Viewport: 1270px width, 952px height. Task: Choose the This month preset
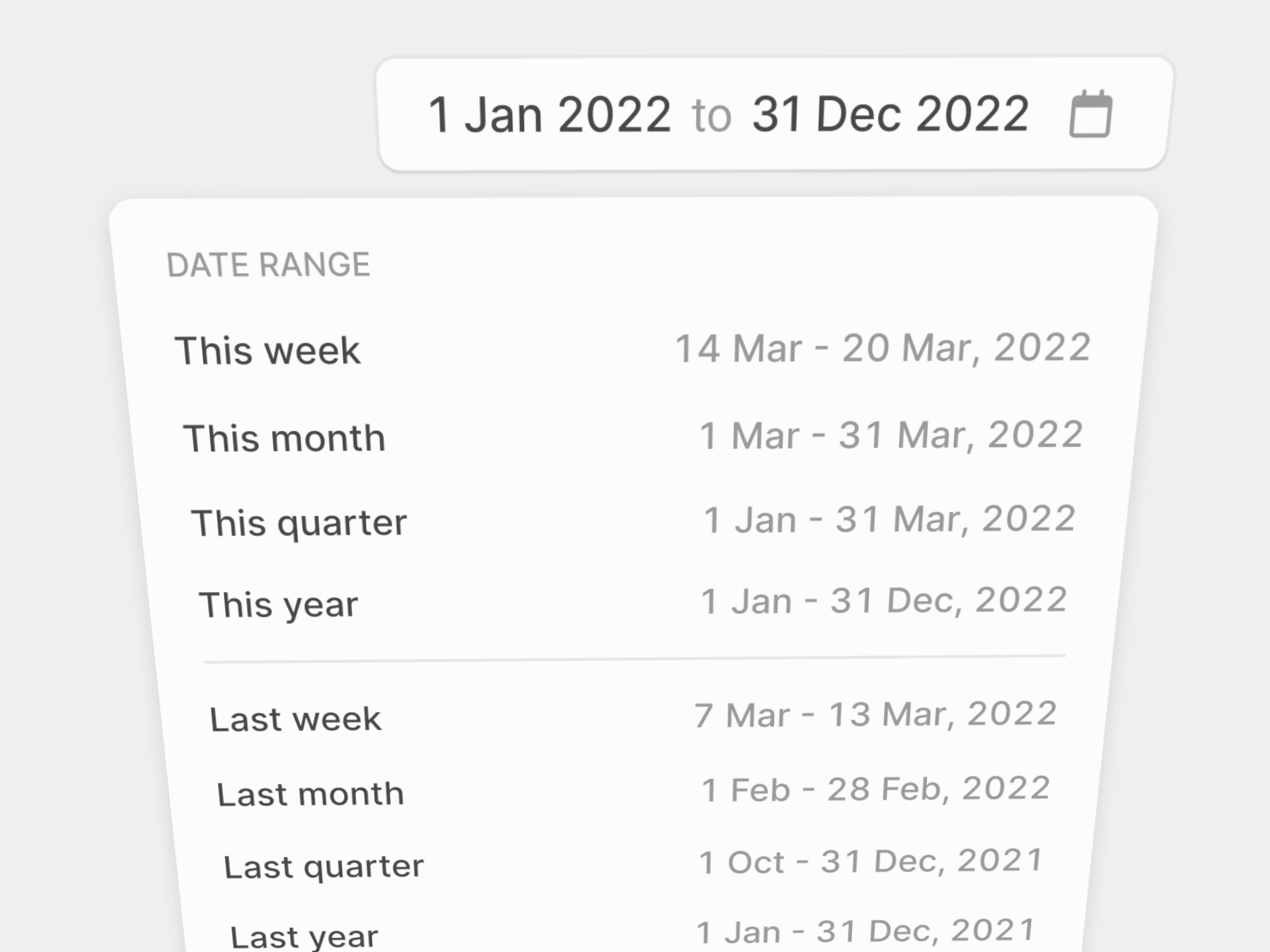[x=284, y=438]
